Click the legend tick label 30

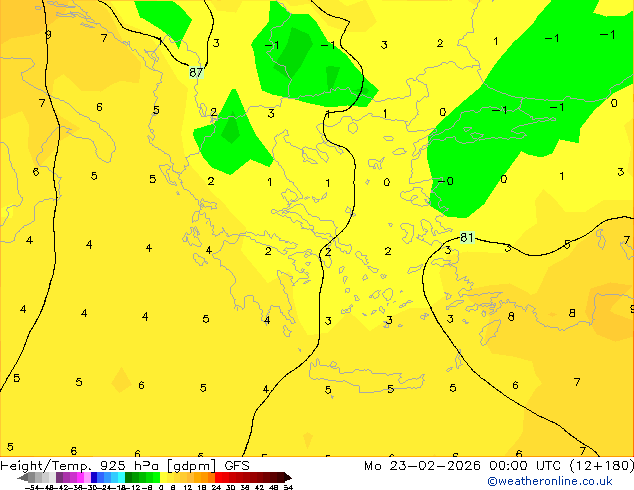pos(230,487)
